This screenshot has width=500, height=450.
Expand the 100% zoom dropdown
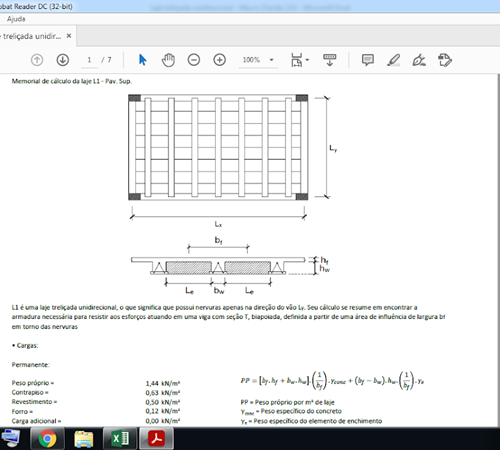click(x=271, y=60)
